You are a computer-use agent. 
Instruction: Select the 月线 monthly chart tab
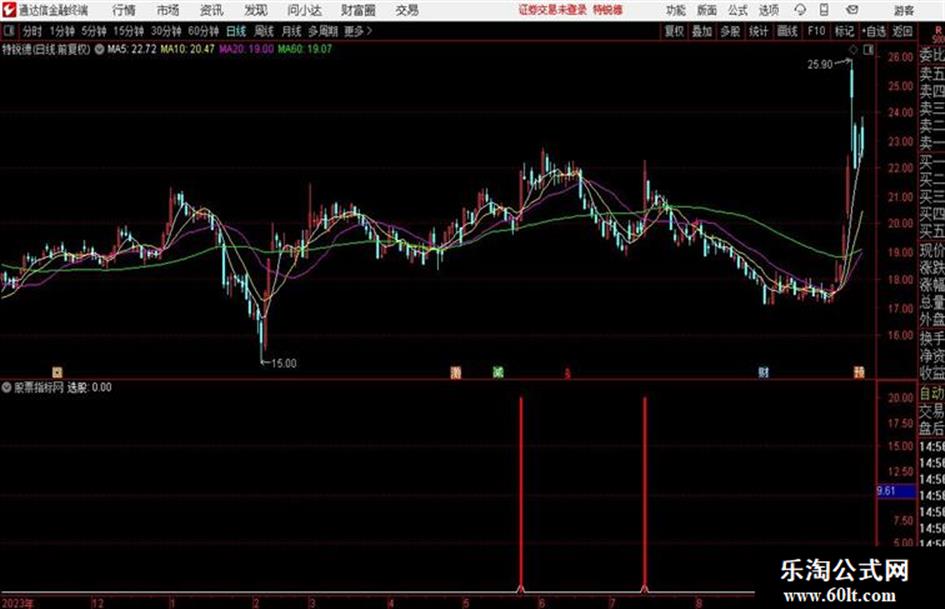click(x=292, y=31)
